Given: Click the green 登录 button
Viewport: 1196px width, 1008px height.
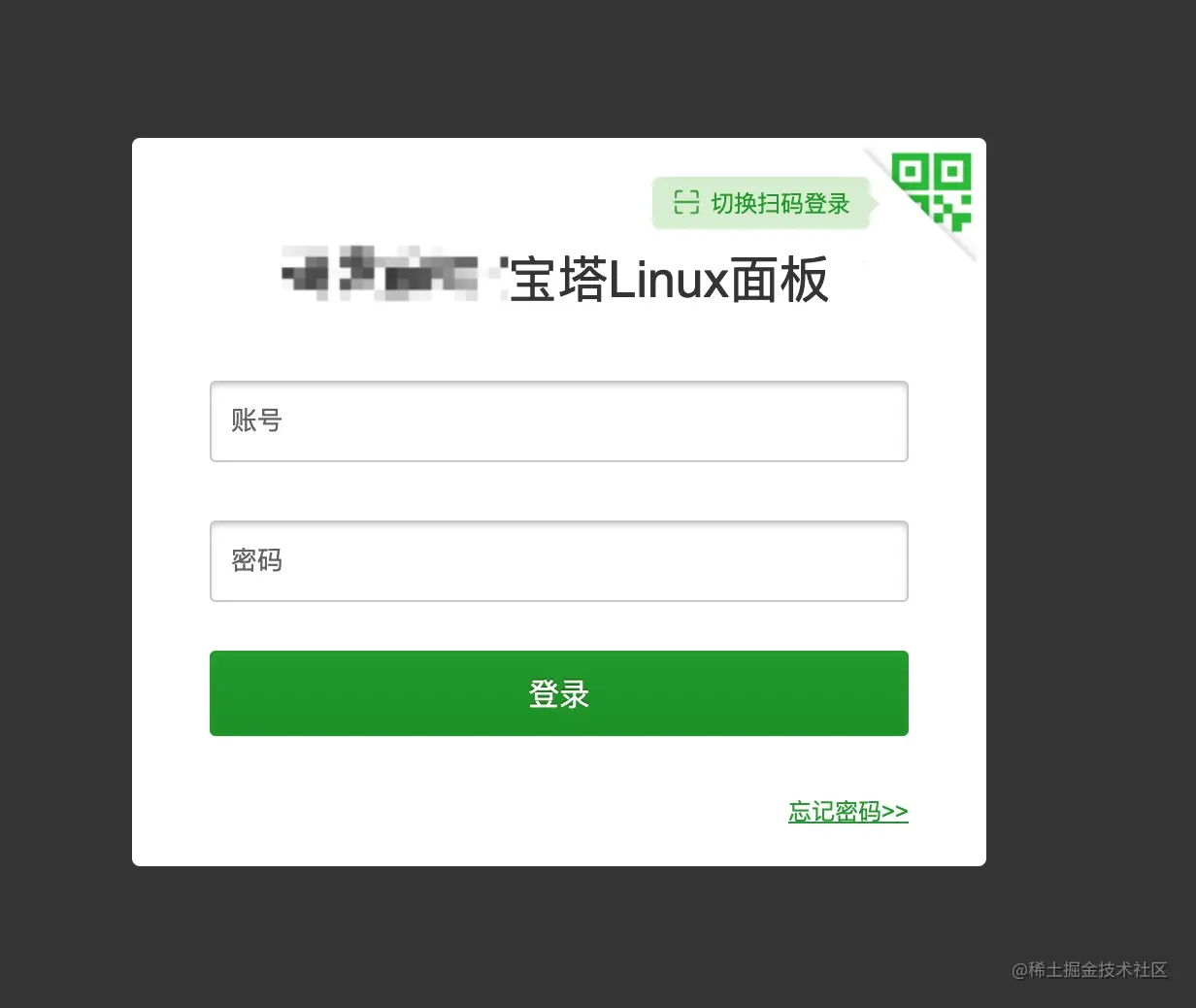Looking at the screenshot, I should click(559, 693).
